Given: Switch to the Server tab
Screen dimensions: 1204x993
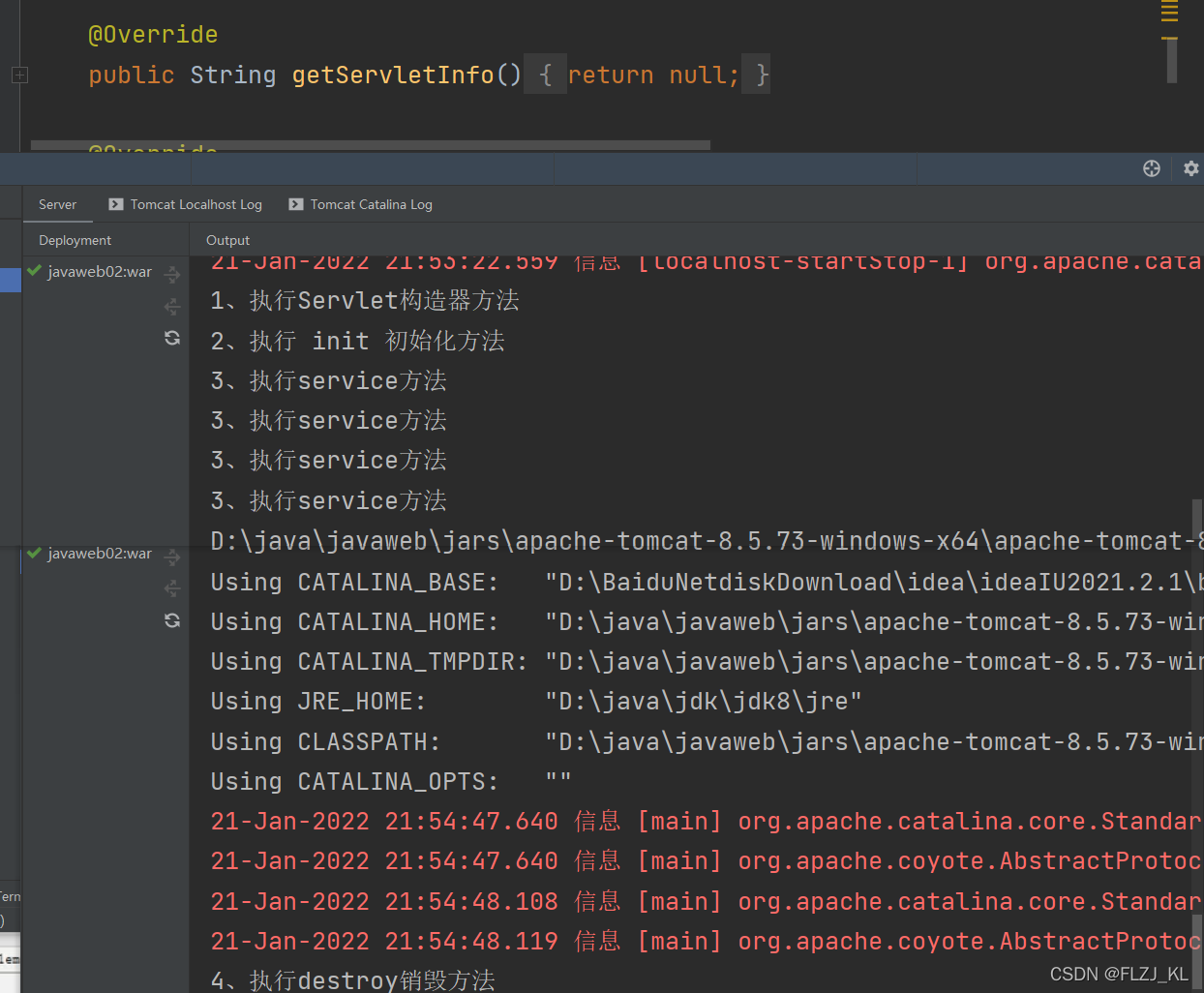Looking at the screenshot, I should coord(57,204).
